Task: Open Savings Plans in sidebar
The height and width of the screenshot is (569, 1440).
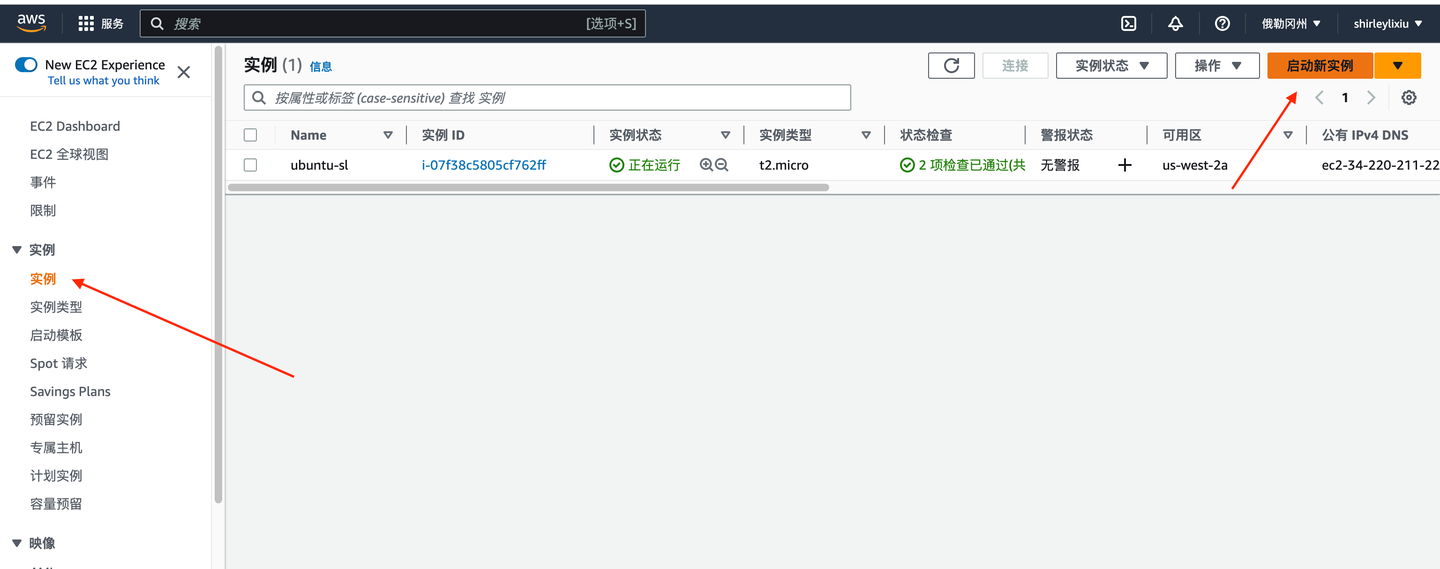Action: [70, 391]
